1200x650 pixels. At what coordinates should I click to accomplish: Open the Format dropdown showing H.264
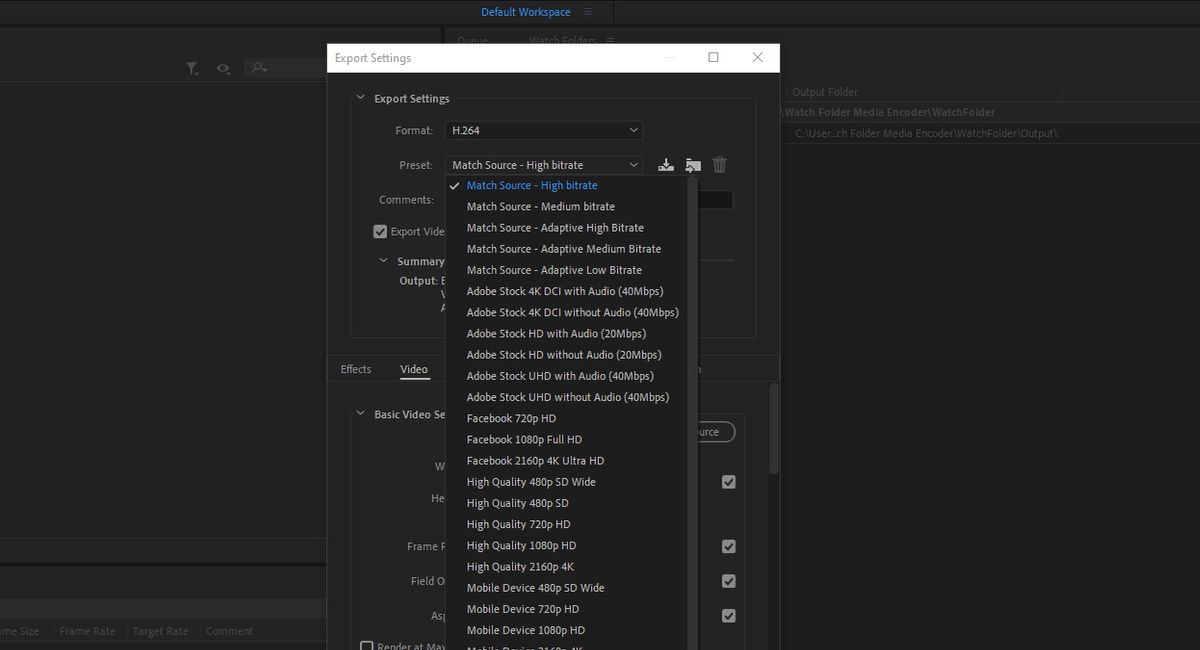click(x=543, y=130)
